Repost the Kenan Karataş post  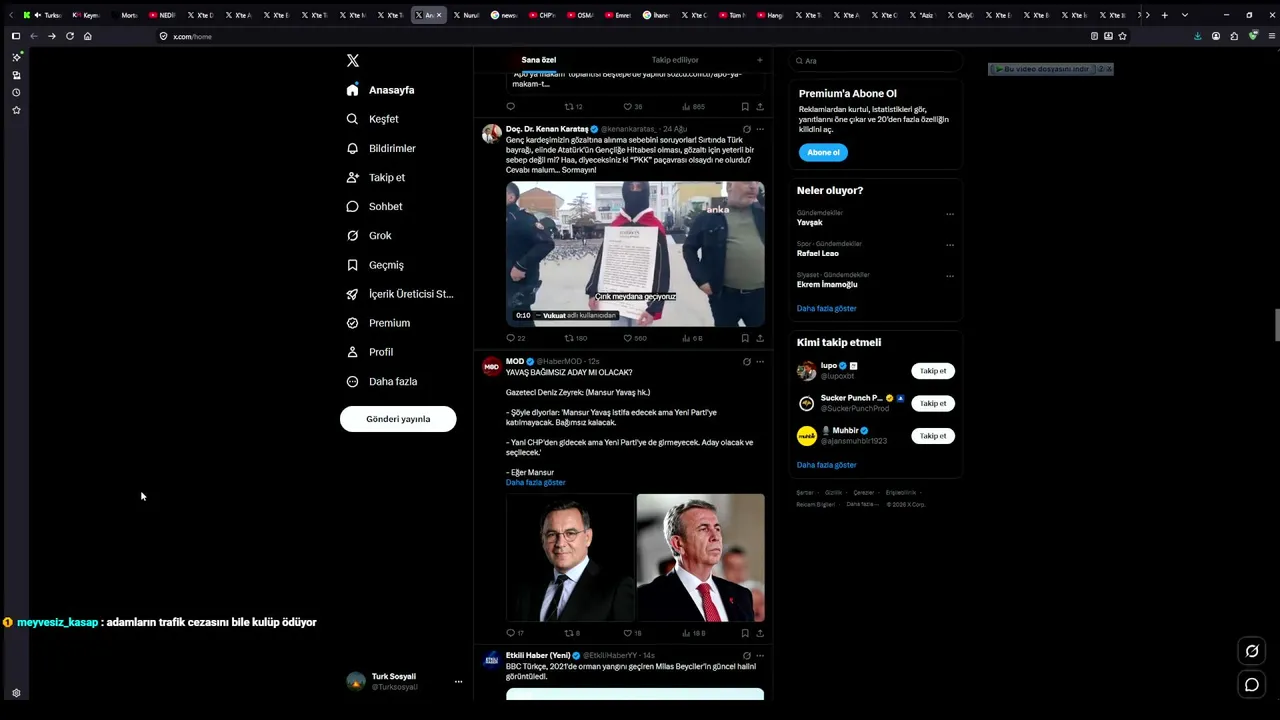pyautogui.click(x=569, y=338)
